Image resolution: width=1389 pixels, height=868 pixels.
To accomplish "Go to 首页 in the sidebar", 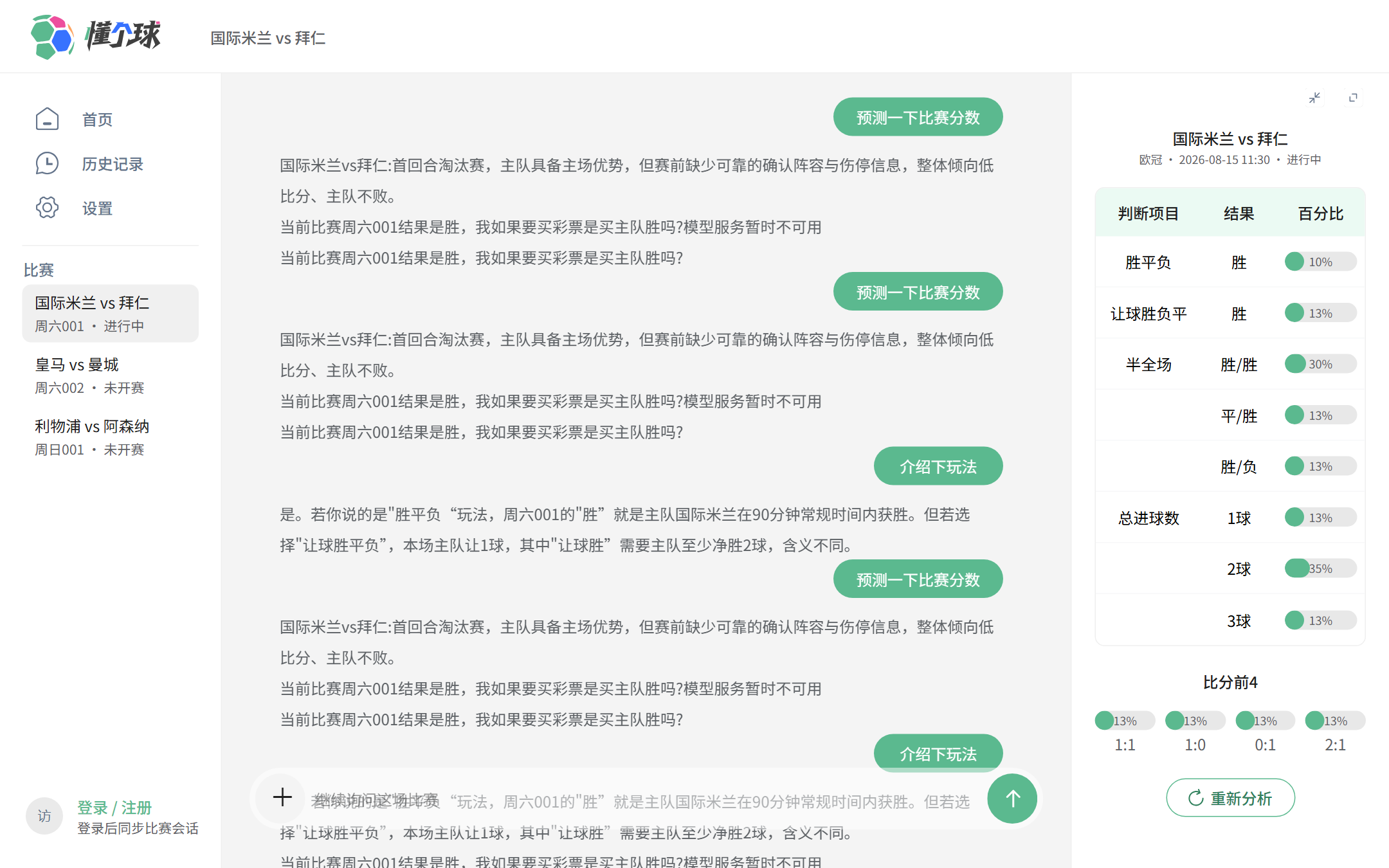I will pos(97,119).
